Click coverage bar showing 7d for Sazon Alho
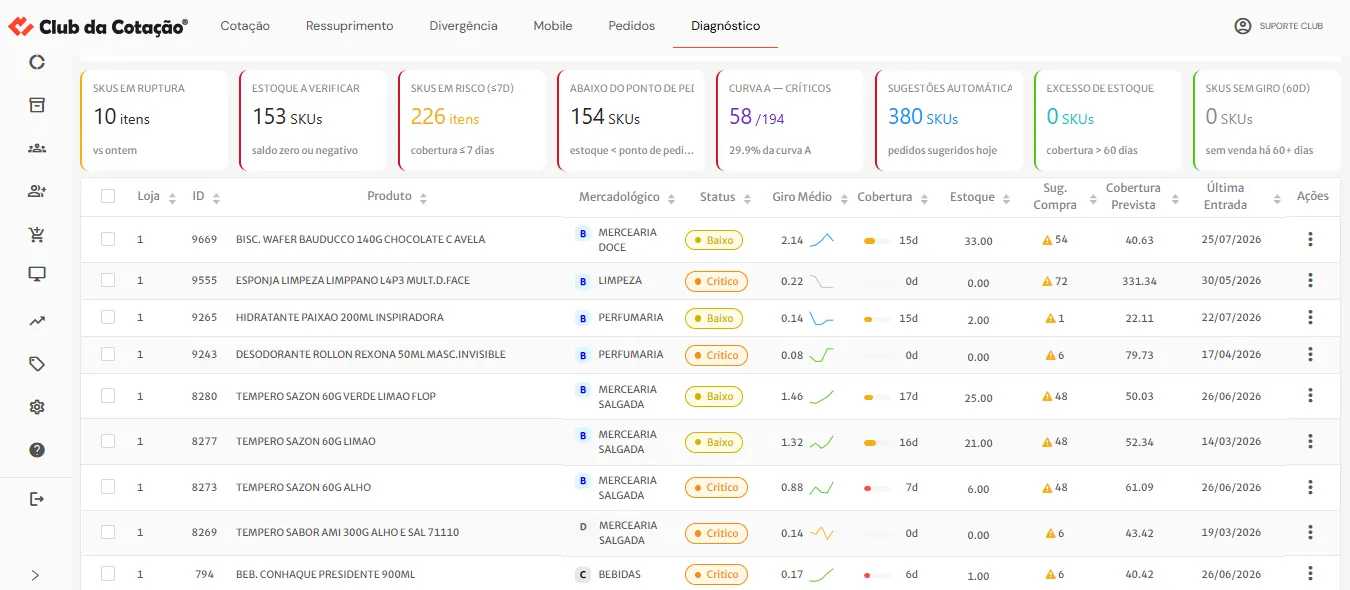Viewport: 1350px width, 590px height. (876, 488)
